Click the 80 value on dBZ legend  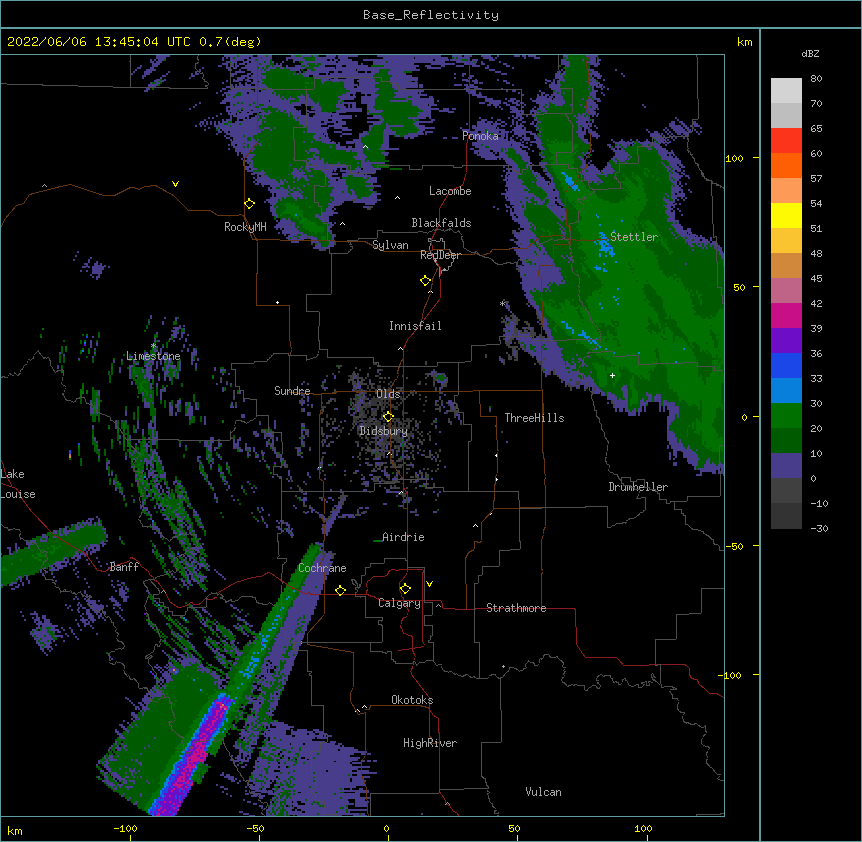(816, 79)
